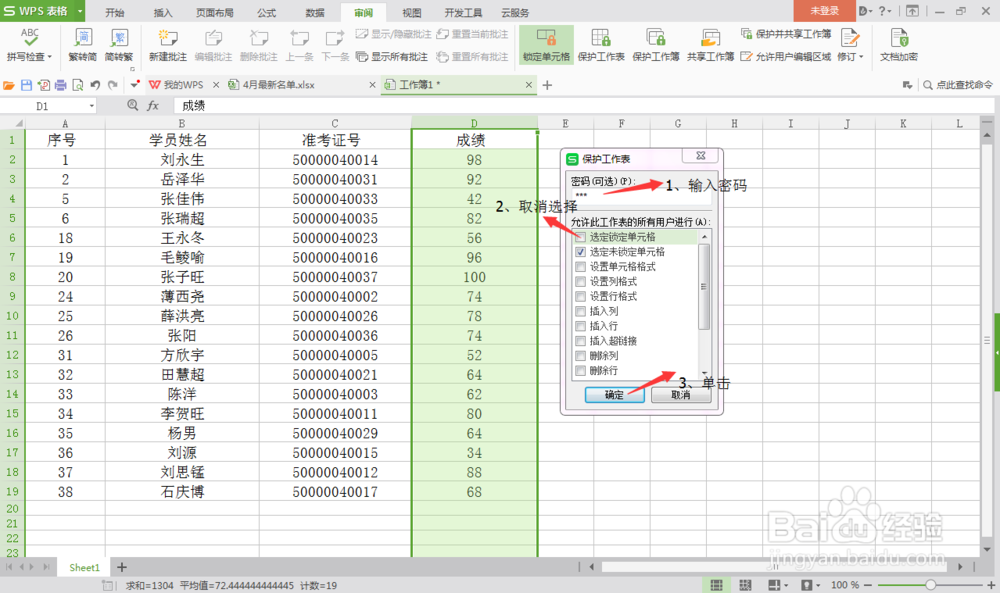This screenshot has height=593, width=1000.
Task: Switch to normal view in status bar
Action: tap(716, 585)
